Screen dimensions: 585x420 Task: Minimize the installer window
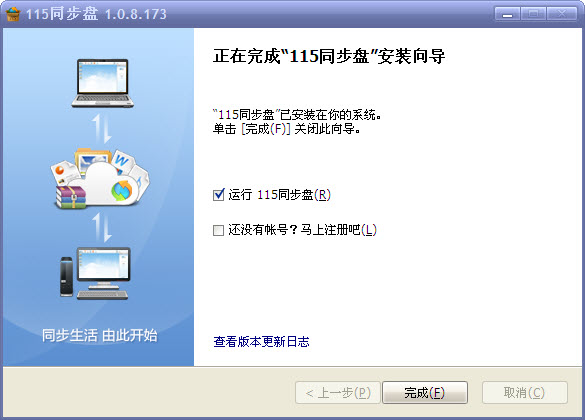507,14
